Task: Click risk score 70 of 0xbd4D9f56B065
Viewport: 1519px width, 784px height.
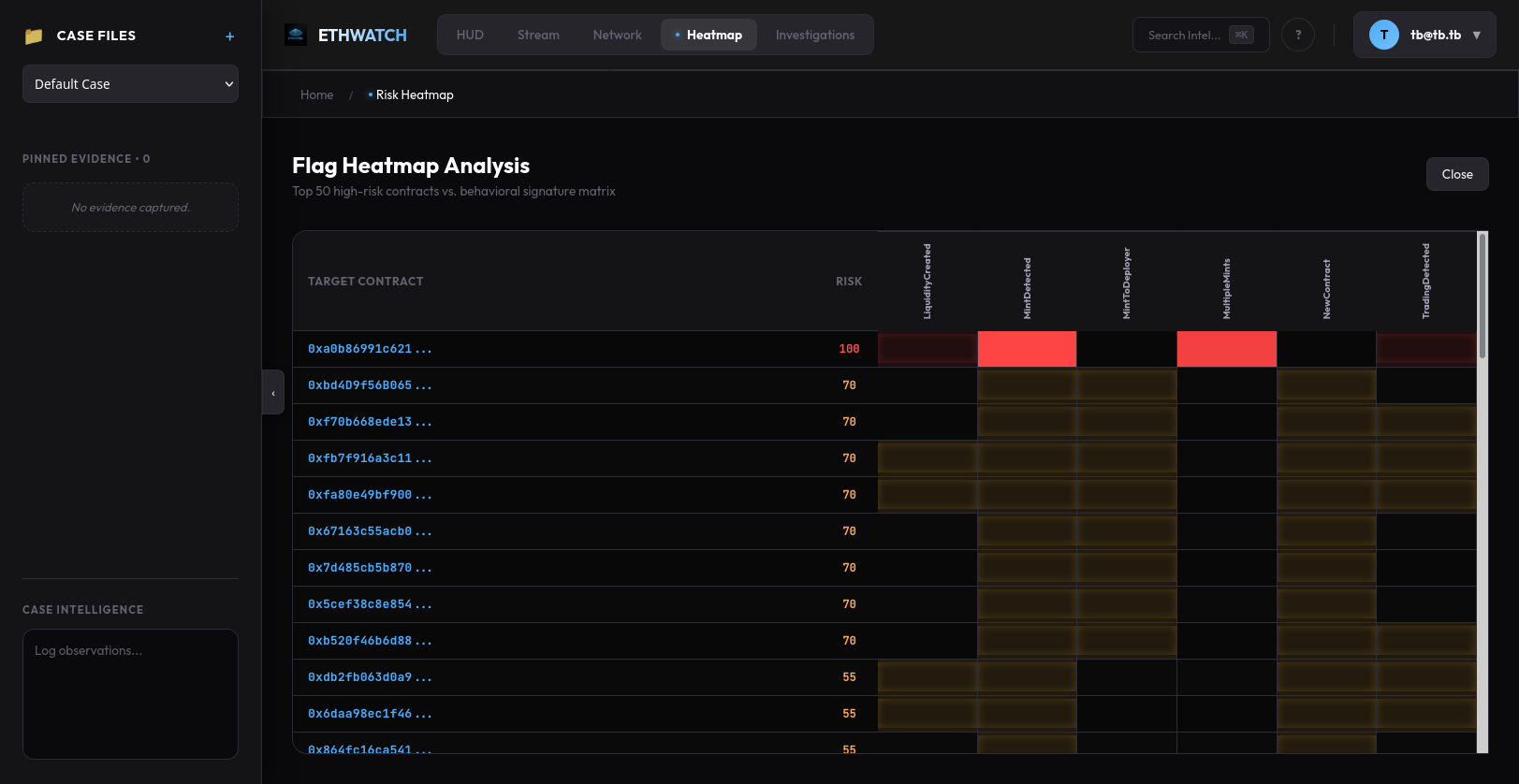Action: [x=849, y=385]
